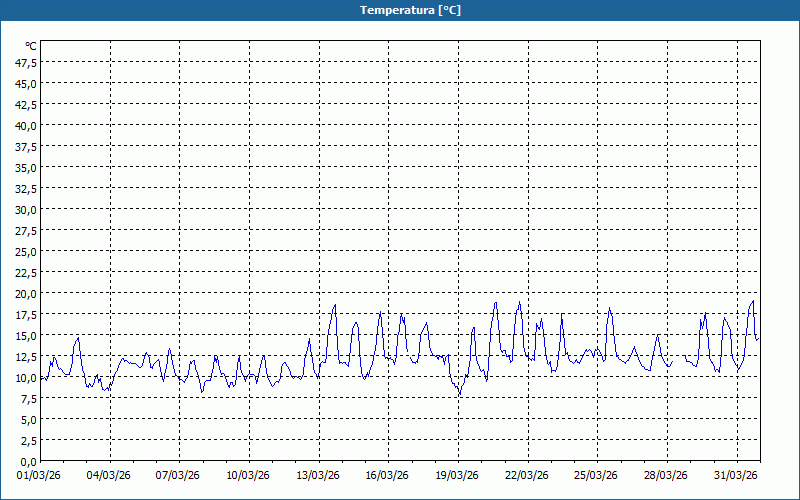Select the 12,5 y-axis label

point(27,357)
